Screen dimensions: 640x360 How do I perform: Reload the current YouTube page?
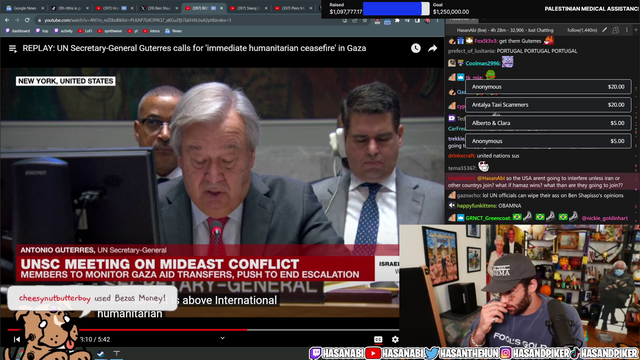click(27, 20)
